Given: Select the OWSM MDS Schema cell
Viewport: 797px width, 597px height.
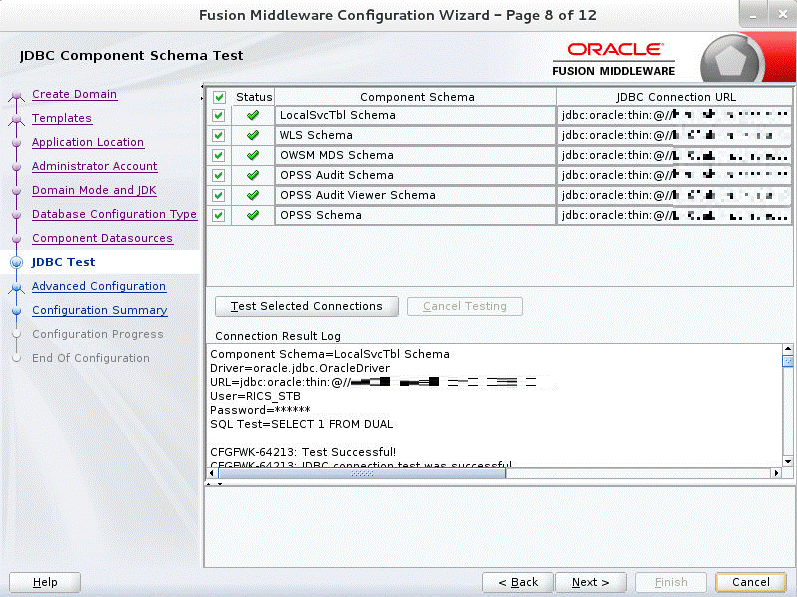Looking at the screenshot, I should [x=415, y=155].
